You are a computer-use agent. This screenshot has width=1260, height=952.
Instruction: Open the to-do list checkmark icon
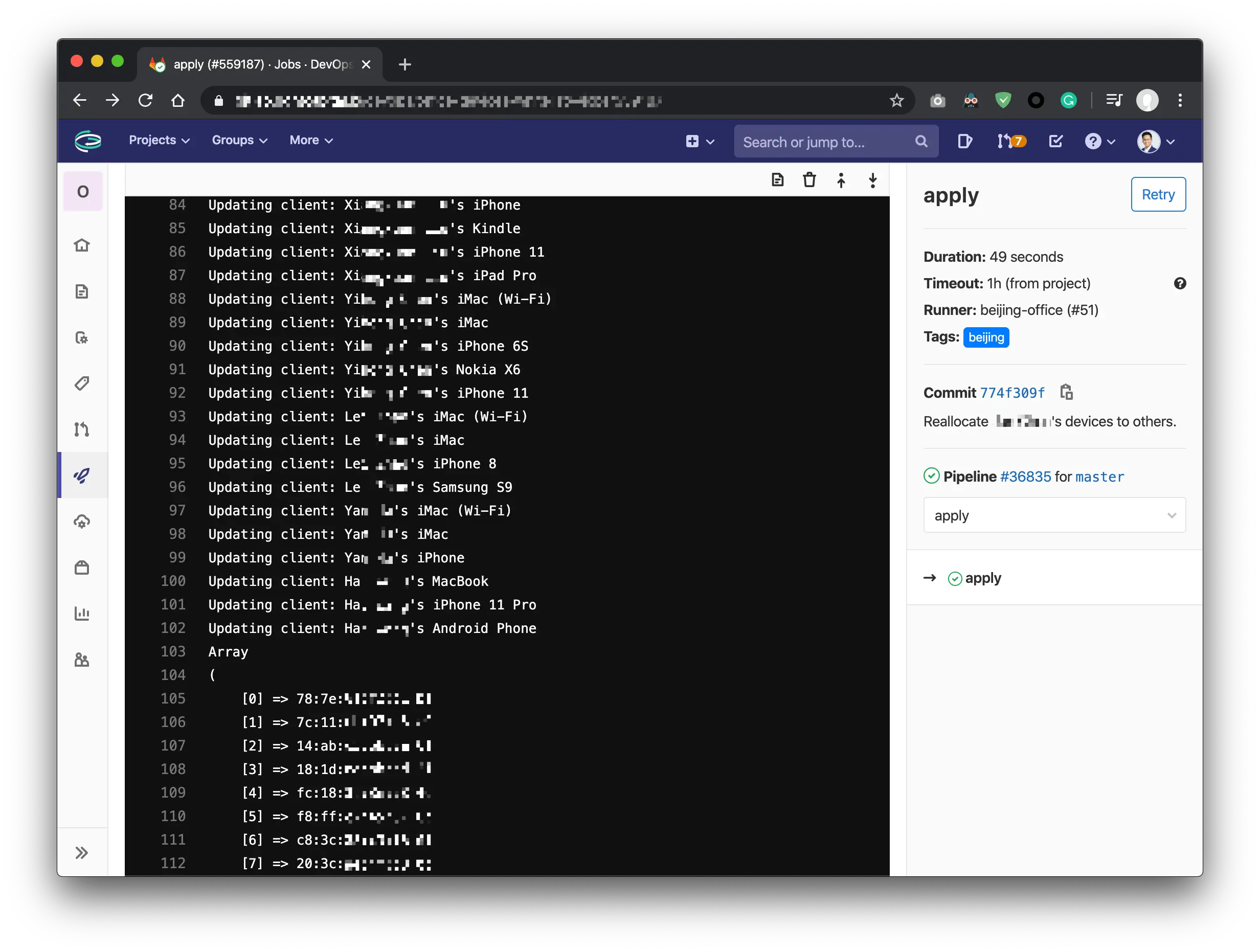[1055, 141]
